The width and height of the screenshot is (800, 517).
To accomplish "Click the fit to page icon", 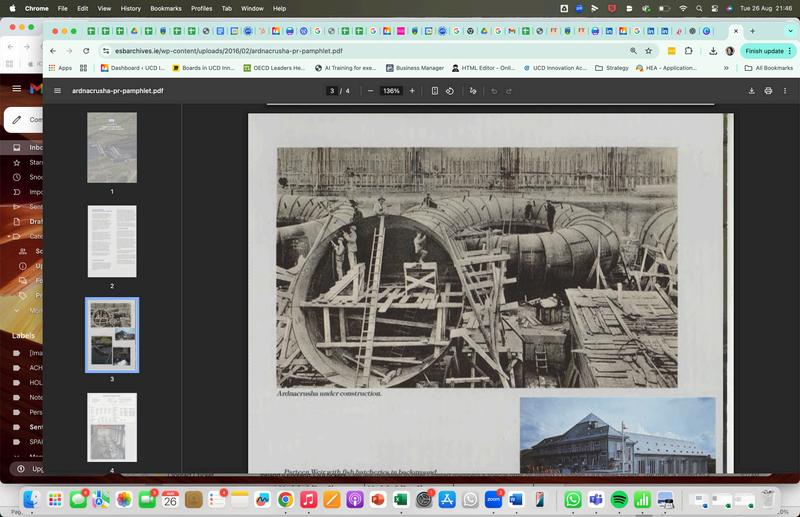I will coord(434,91).
